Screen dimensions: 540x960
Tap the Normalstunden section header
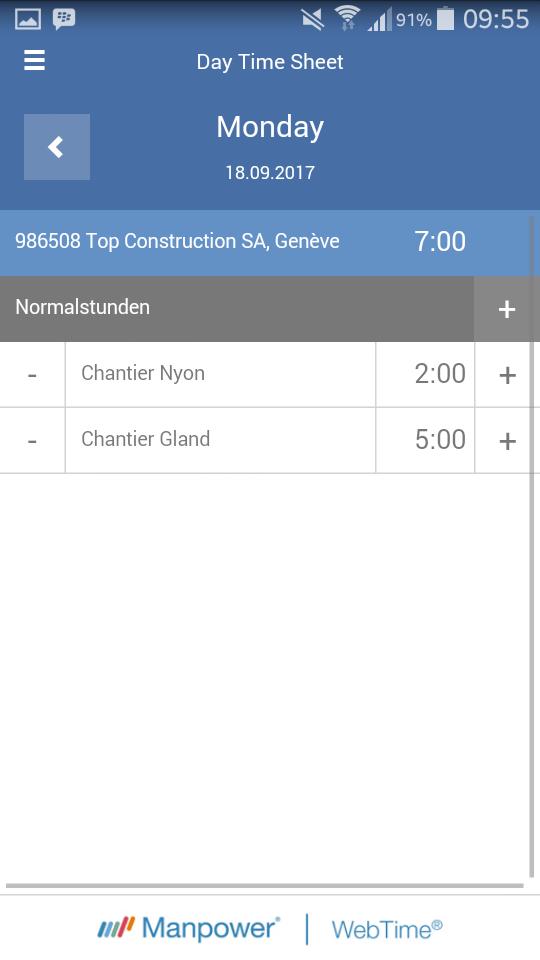tap(236, 309)
